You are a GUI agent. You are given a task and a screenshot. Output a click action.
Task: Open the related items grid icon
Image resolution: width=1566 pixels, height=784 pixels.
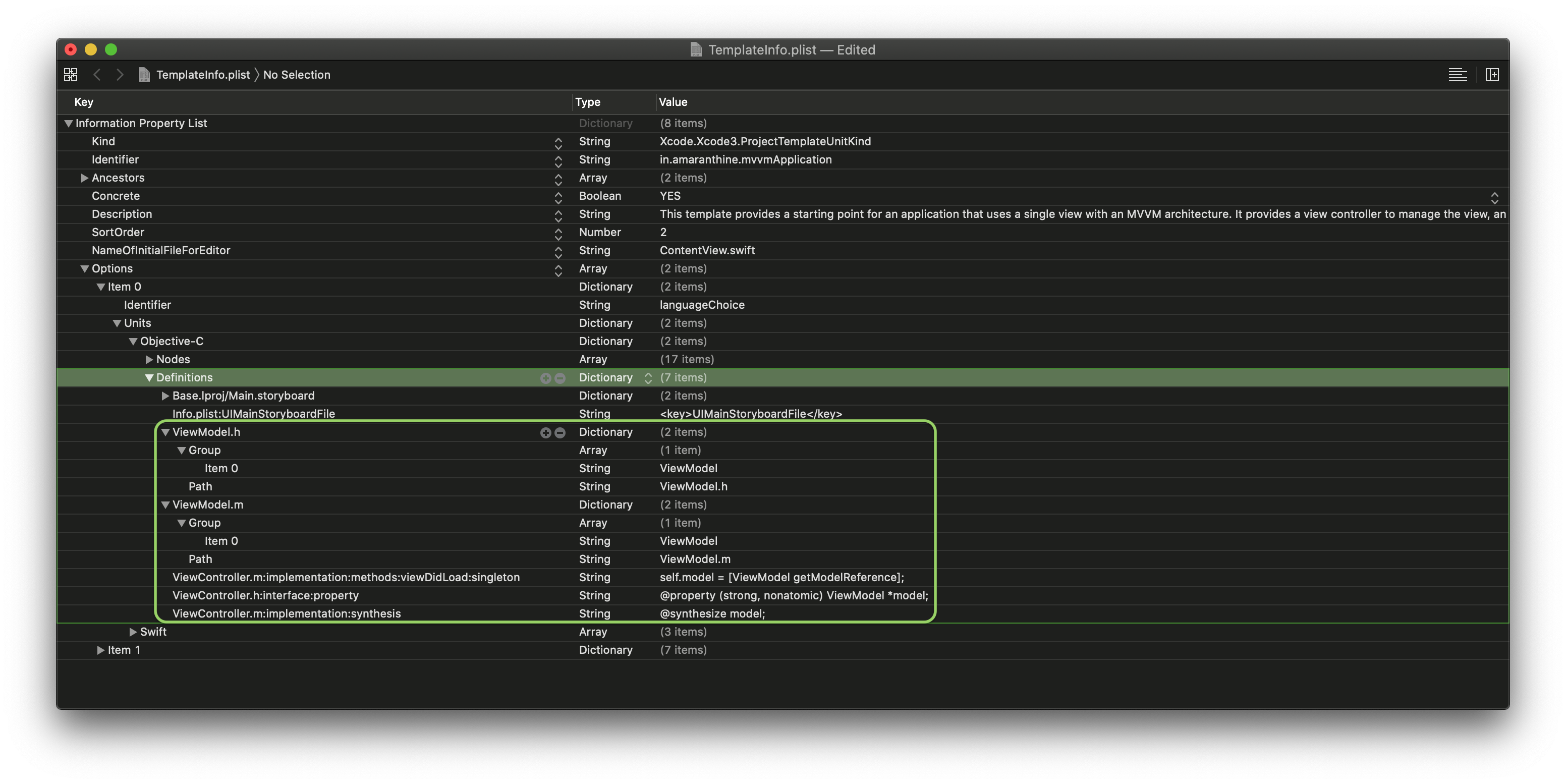pyautogui.click(x=71, y=75)
